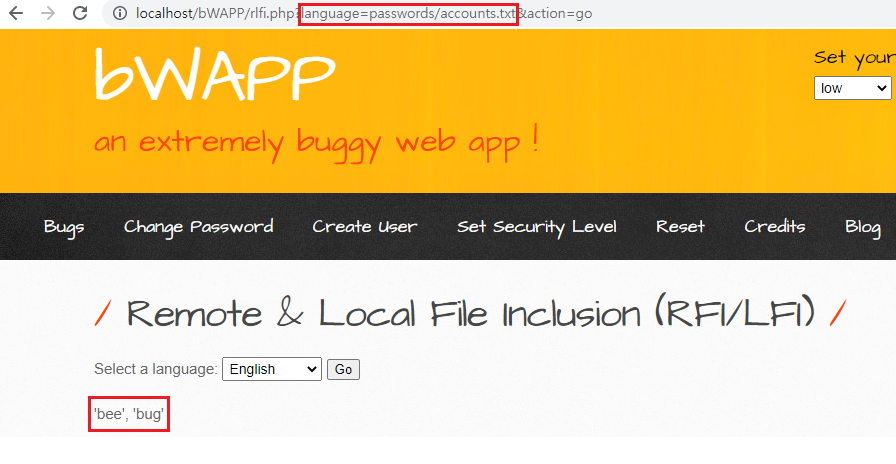The image size is (896, 464).
Task: Open the Credits menu item
Action: 775,227
